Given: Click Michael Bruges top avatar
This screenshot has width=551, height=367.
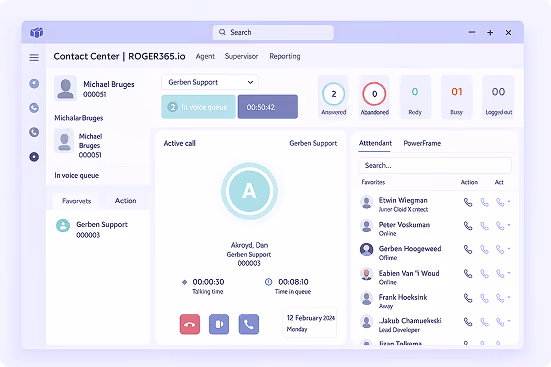Looking at the screenshot, I should tap(65, 88).
